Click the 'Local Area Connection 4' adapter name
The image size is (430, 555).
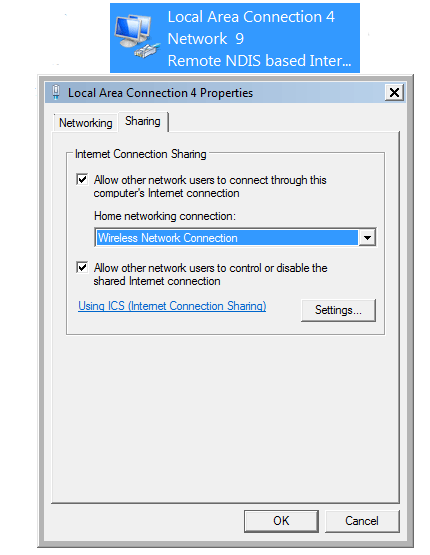click(x=251, y=17)
